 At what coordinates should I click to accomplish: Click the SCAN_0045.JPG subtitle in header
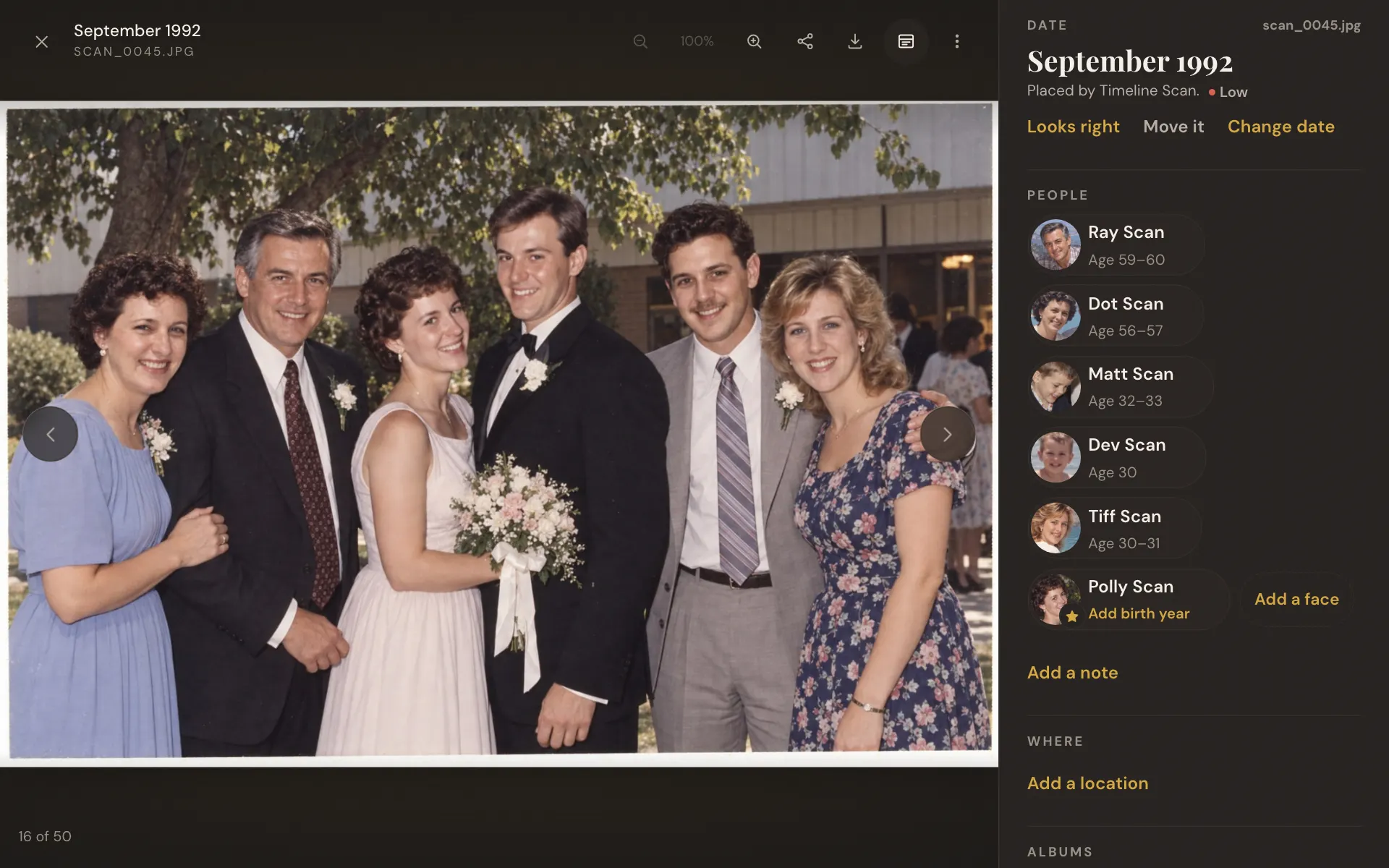pyautogui.click(x=134, y=52)
